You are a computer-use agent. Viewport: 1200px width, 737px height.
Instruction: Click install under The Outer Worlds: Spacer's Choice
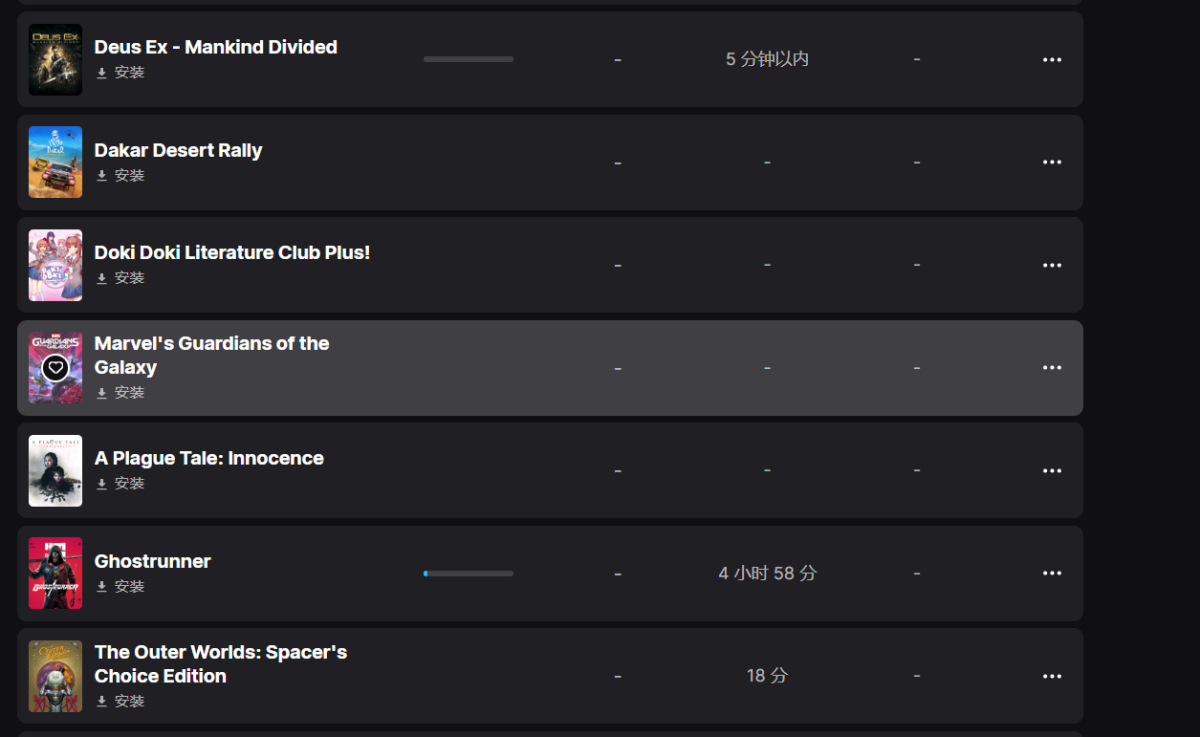pyautogui.click(x=120, y=702)
